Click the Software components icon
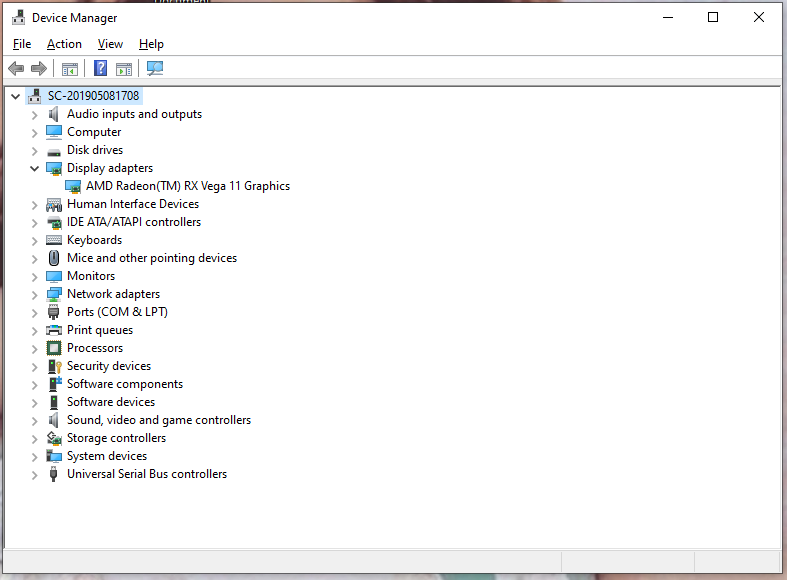The height and width of the screenshot is (580, 787). pyautogui.click(x=55, y=384)
